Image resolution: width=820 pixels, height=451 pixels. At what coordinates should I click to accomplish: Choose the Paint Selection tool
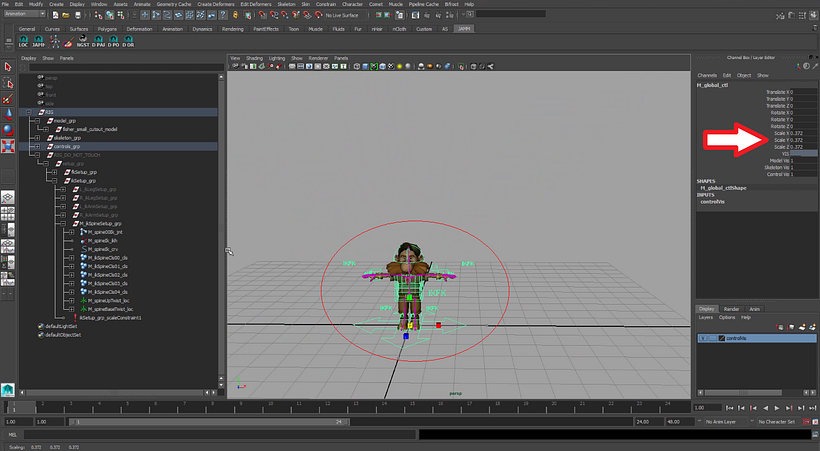pos(8,99)
